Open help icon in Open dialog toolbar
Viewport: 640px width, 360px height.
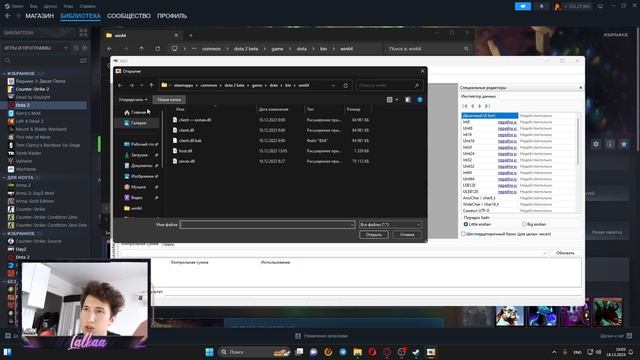[420, 100]
